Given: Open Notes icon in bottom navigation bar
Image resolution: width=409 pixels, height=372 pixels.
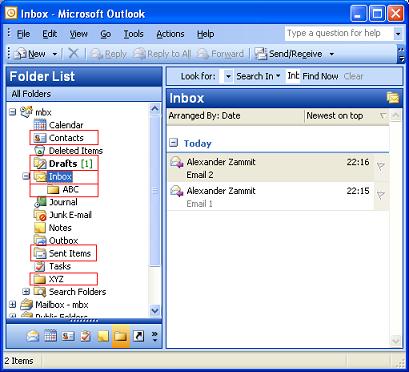Looking at the screenshot, I should click(103, 336).
